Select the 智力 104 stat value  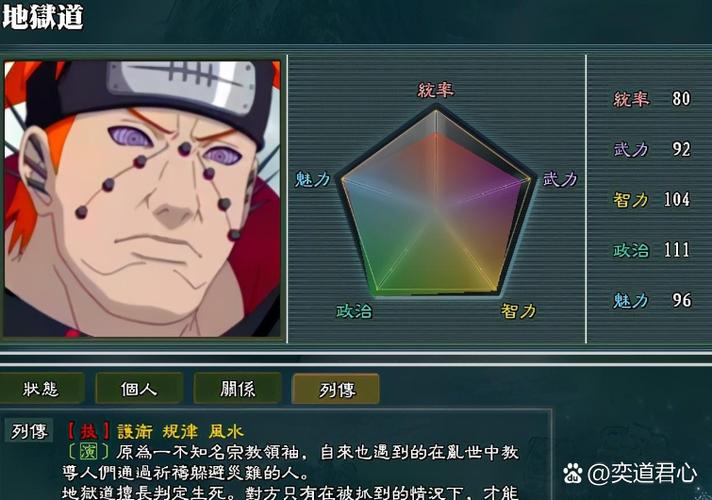tap(677, 199)
